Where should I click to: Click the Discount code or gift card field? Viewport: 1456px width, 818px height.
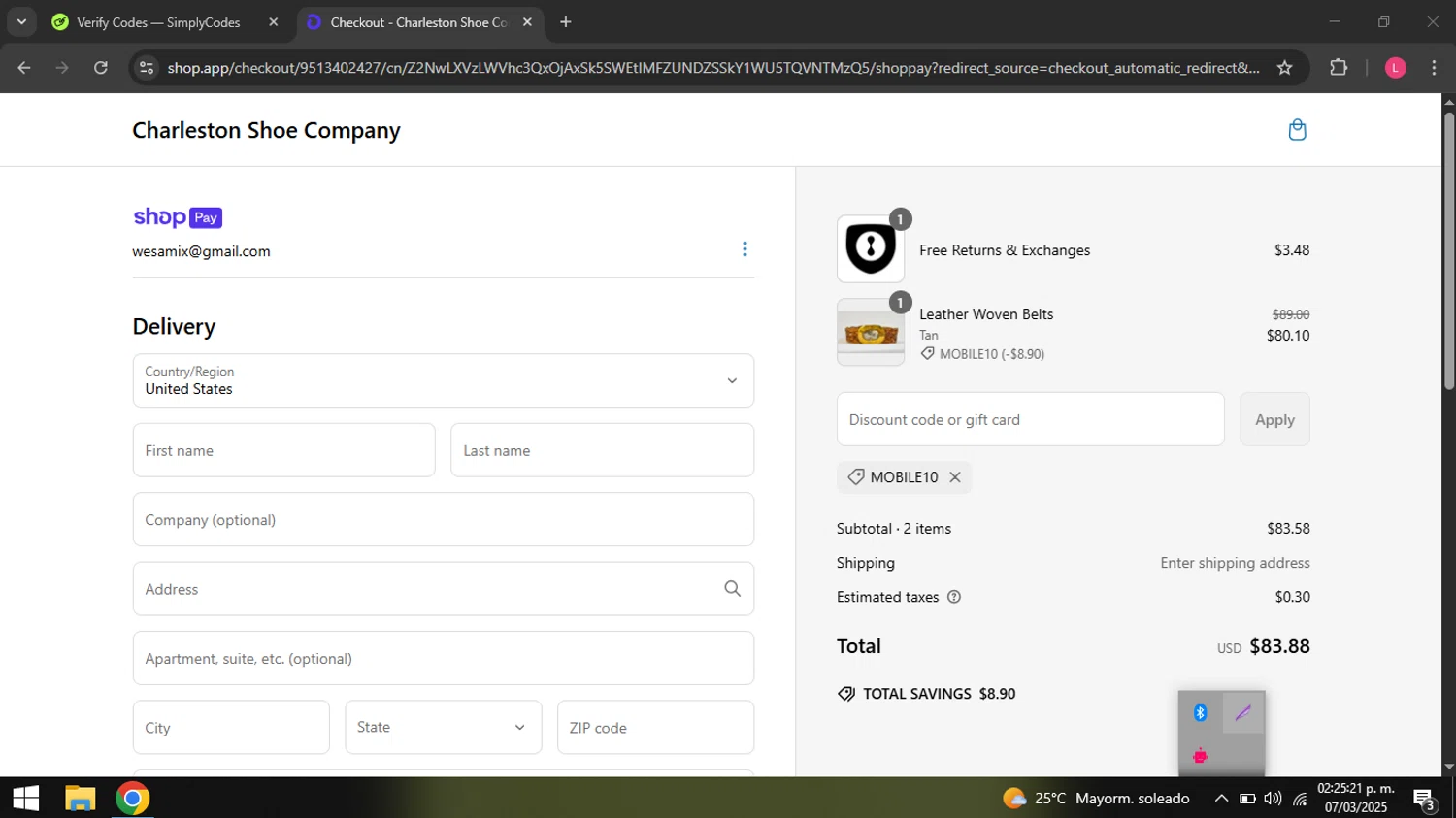pyautogui.click(x=1030, y=419)
